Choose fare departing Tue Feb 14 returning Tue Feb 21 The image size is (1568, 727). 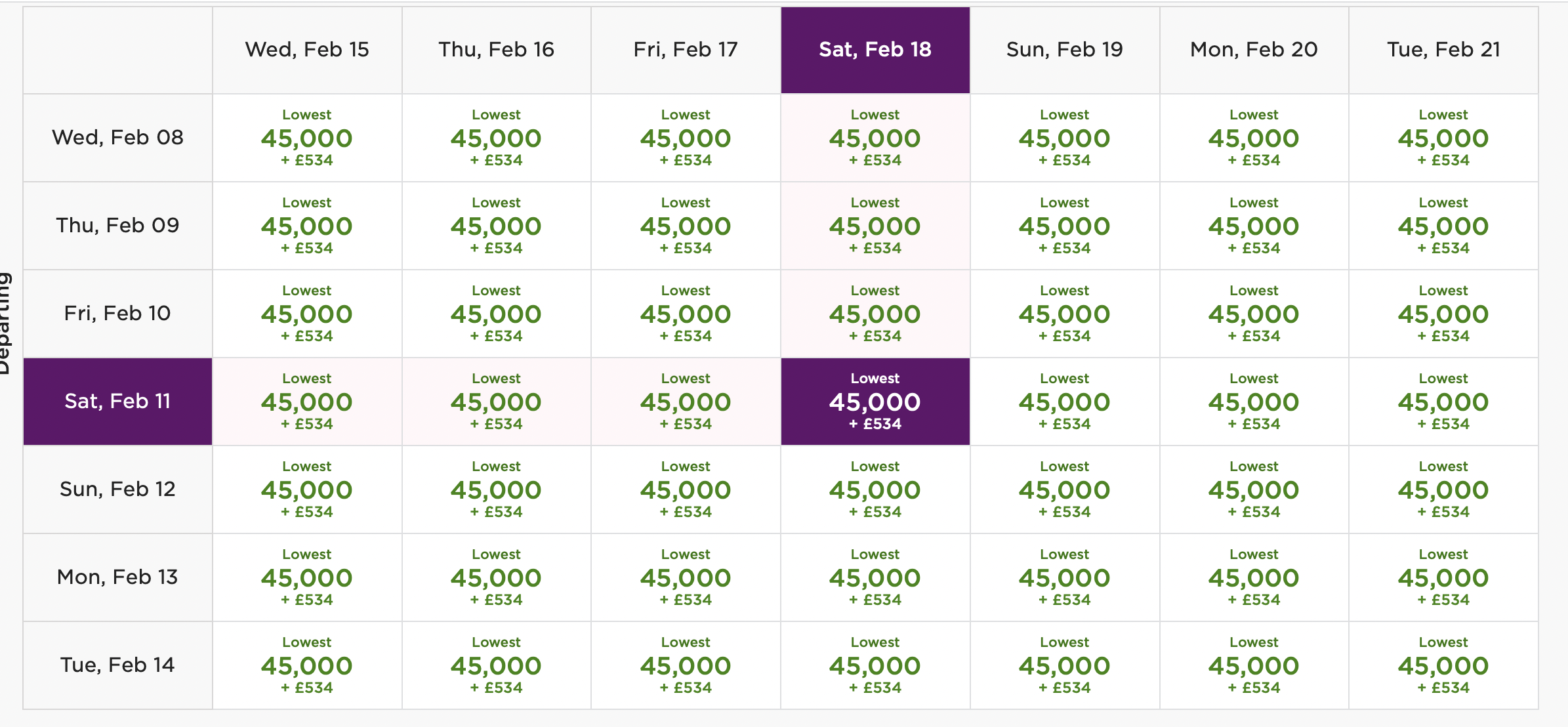coord(1443,665)
